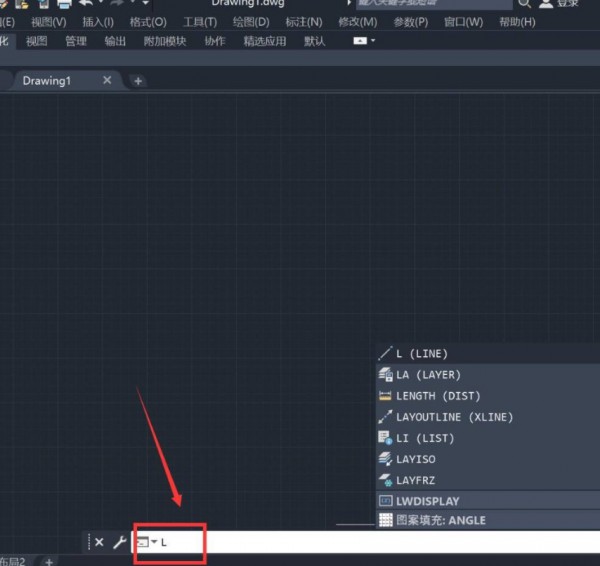Image resolution: width=600 pixels, height=566 pixels.
Task: Choose LI (LIST) command suggestion
Action: coord(424,438)
